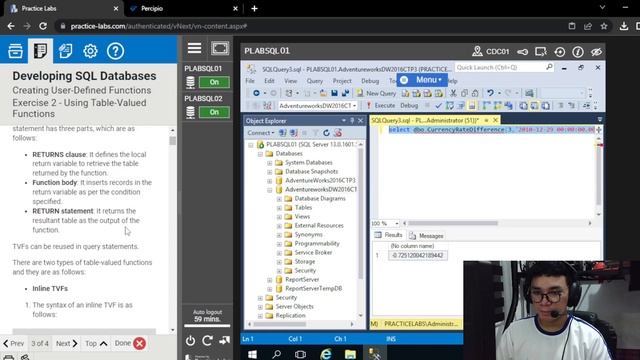Select the lab guide document icon
The width and height of the screenshot is (640, 360).
[x=40, y=51]
